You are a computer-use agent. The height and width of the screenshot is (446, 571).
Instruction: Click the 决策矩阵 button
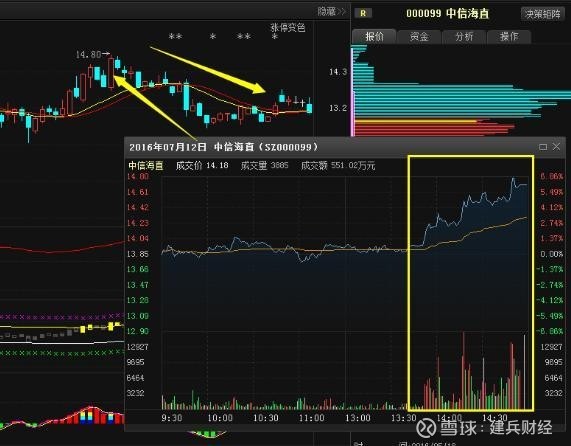[x=542, y=14]
